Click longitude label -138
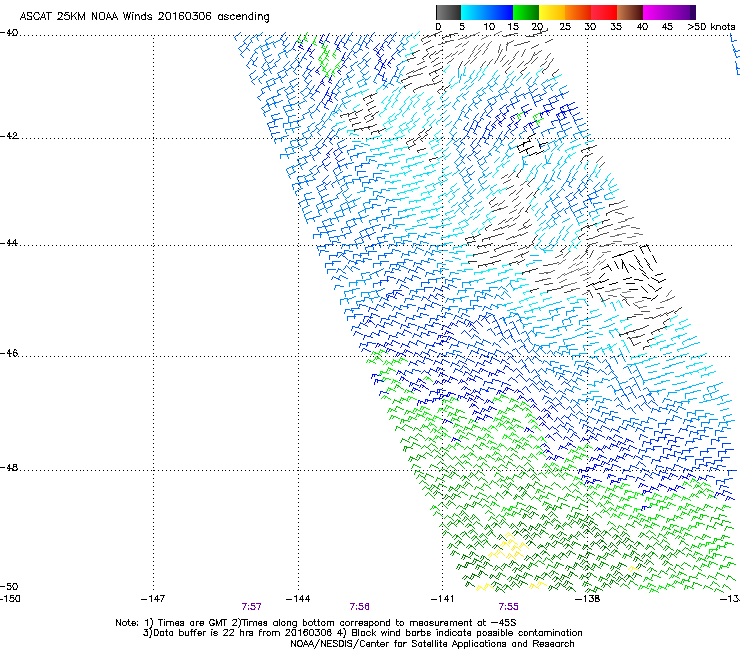Screen dimensions: 740x650 (x=588, y=599)
